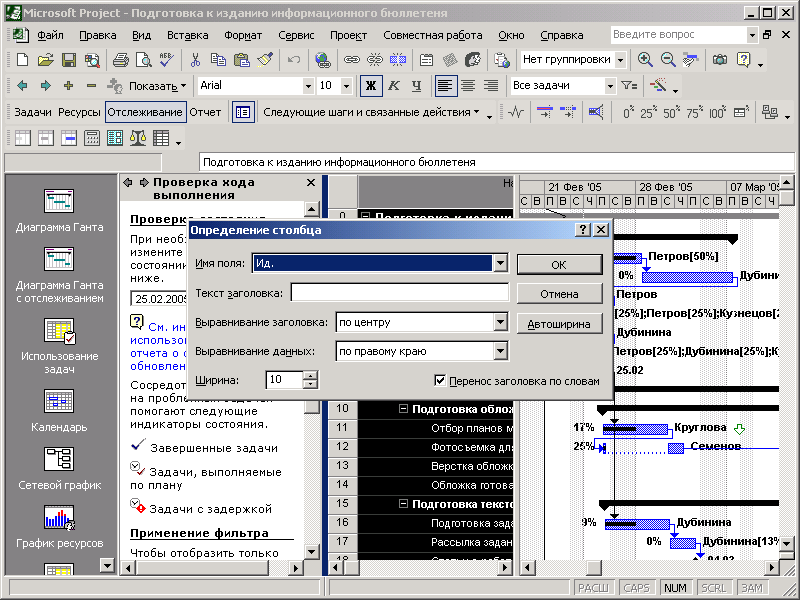The height and width of the screenshot is (600, 800).
Task: Cut selection with the scissors icon
Action: click(195, 60)
